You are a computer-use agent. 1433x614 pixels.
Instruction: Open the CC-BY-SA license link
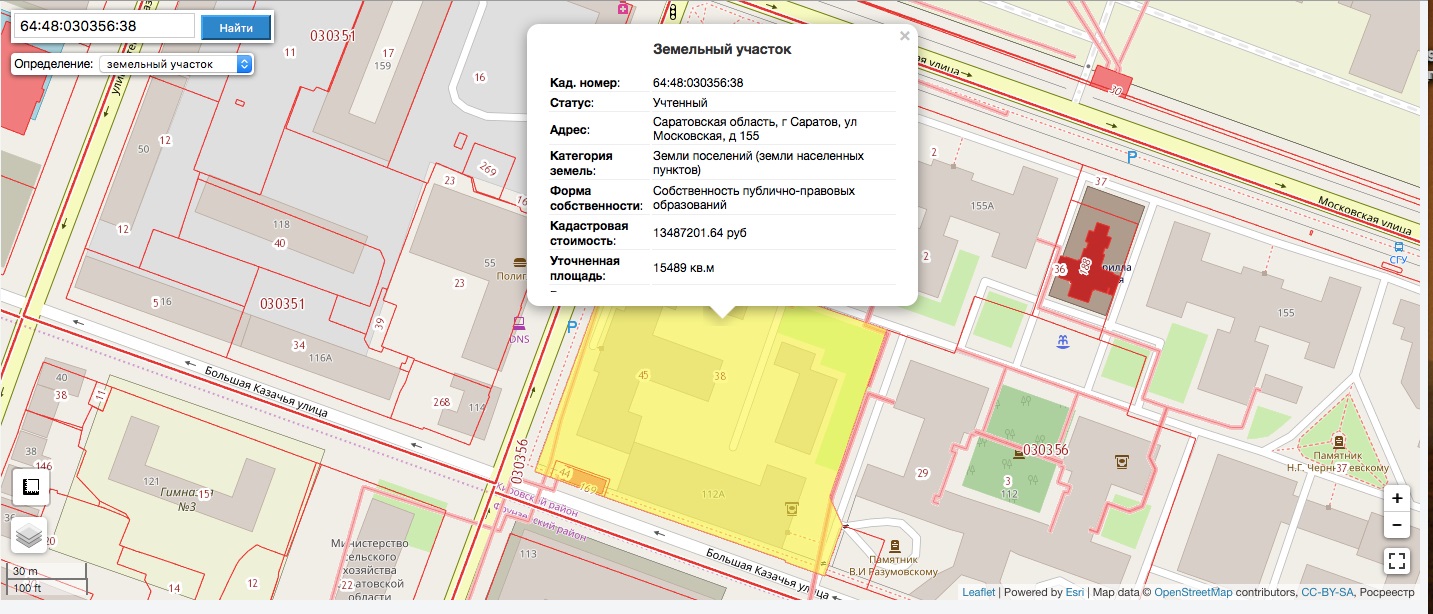click(x=1327, y=592)
